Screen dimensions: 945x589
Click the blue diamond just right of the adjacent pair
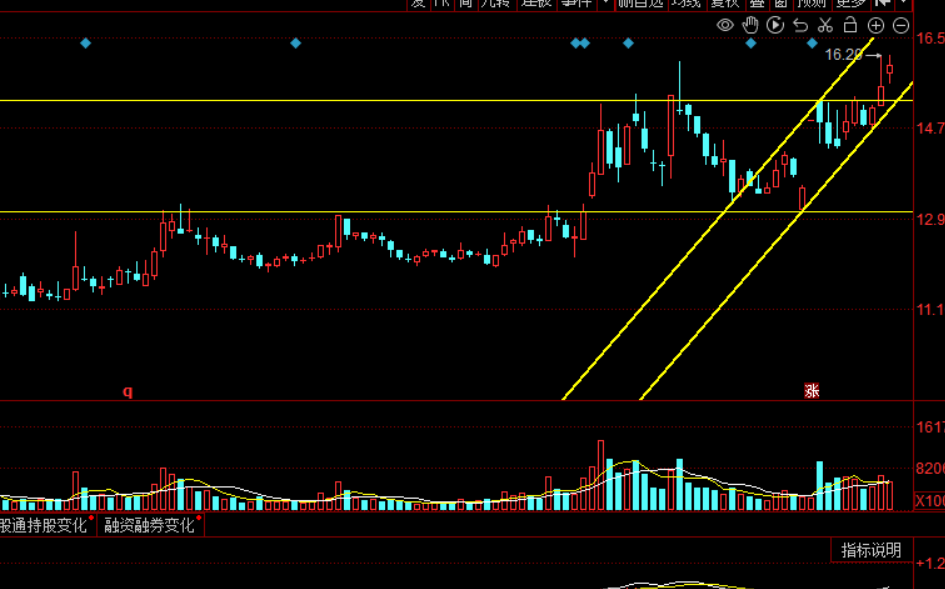(x=629, y=43)
